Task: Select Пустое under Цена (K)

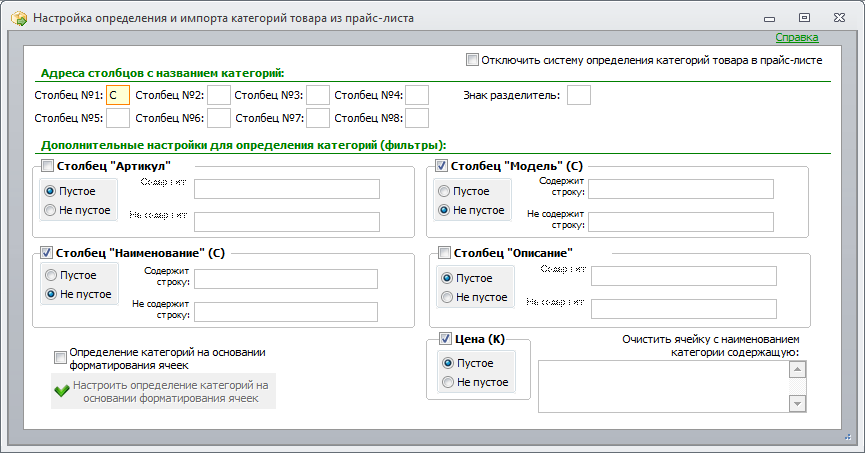Action: point(448,363)
